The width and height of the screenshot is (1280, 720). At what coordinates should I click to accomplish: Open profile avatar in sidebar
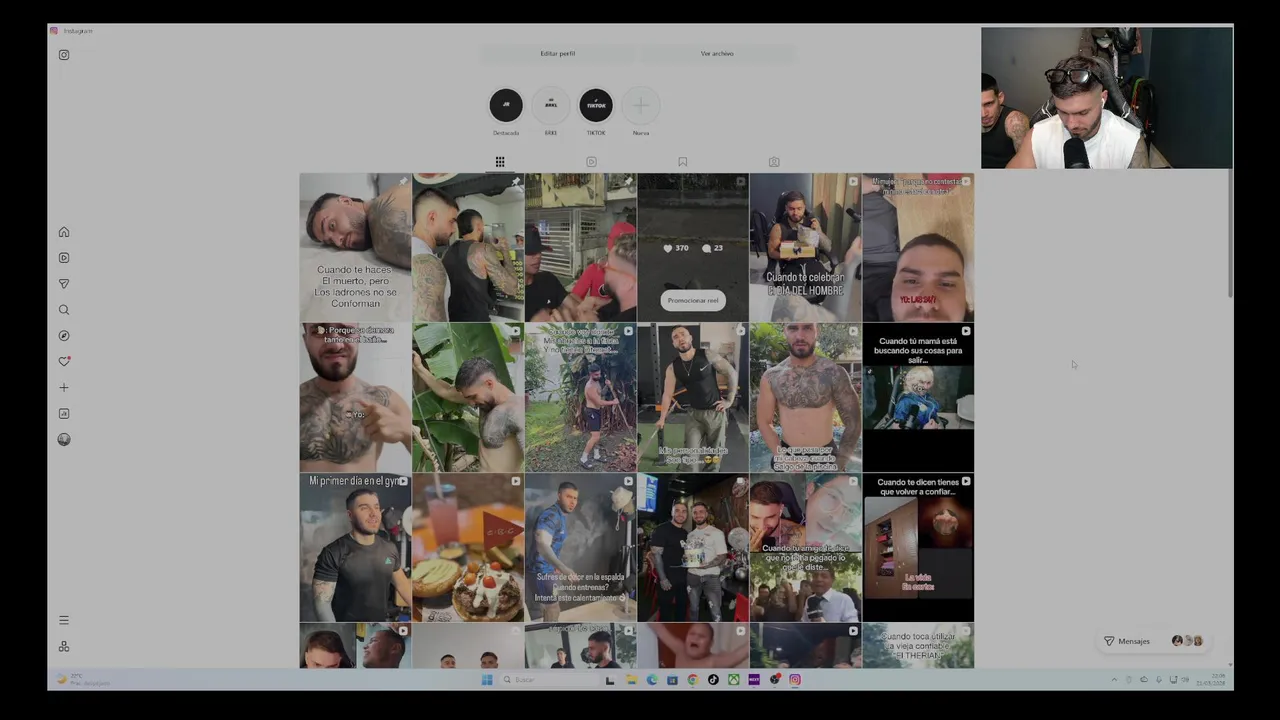click(x=64, y=439)
